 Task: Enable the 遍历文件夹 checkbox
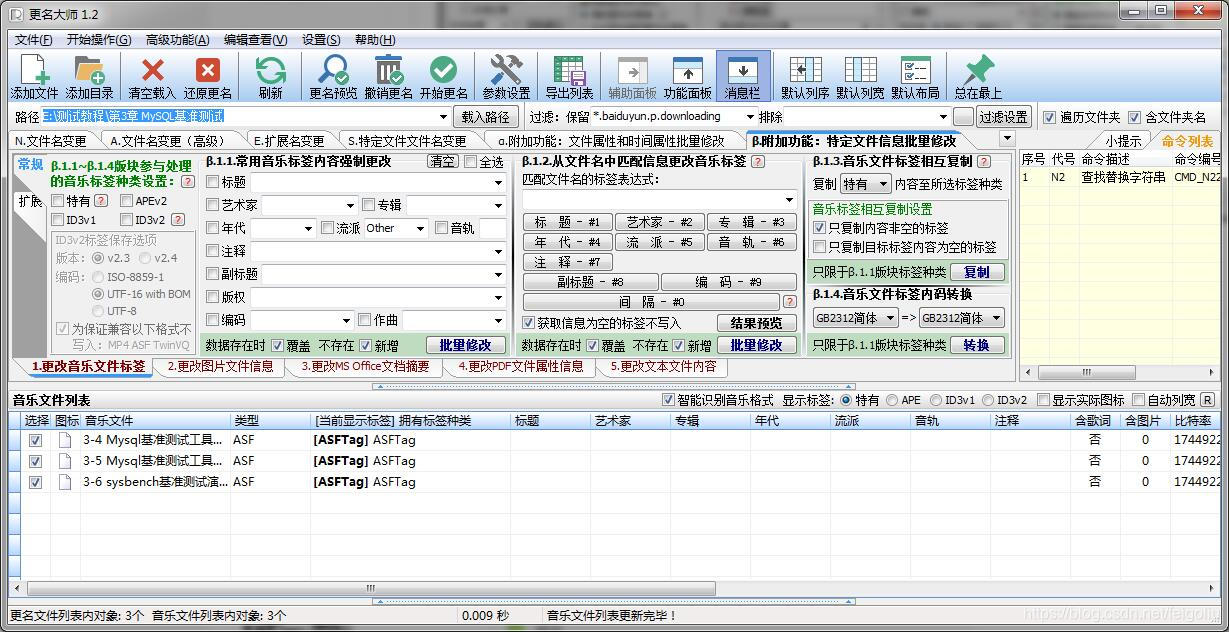(x=1049, y=117)
